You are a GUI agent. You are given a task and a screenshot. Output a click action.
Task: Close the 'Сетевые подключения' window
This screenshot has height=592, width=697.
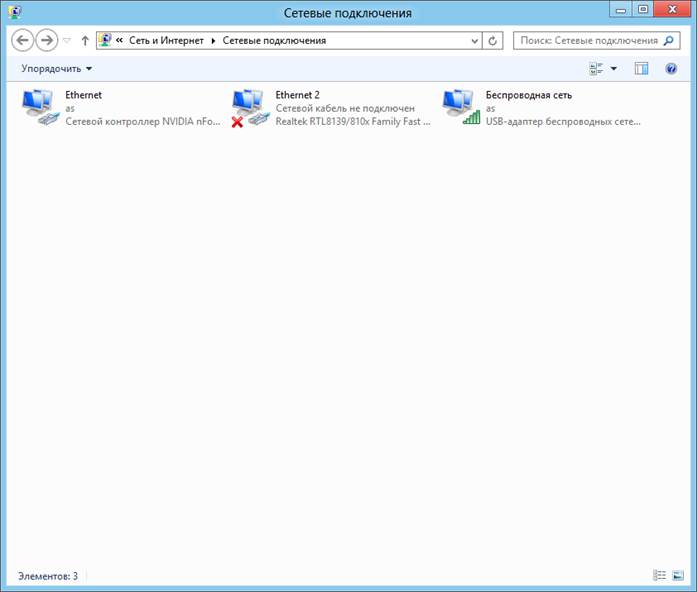click(x=672, y=9)
